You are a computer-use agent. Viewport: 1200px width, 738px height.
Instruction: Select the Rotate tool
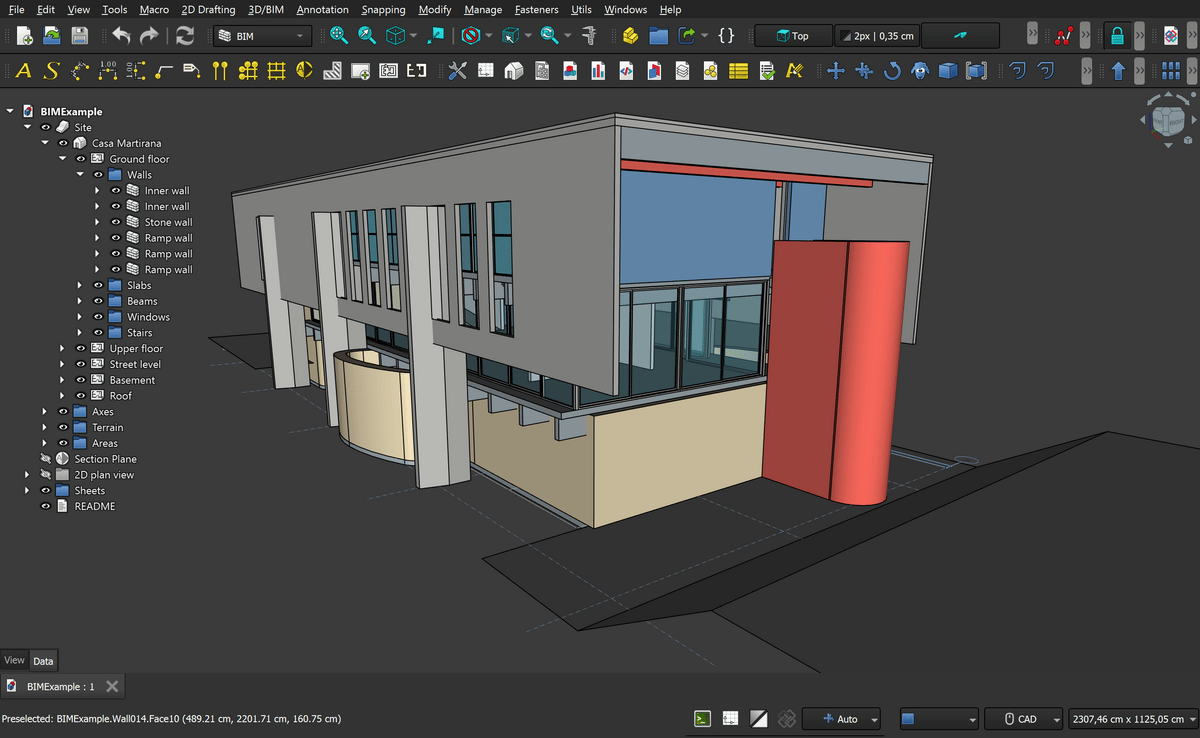point(892,71)
